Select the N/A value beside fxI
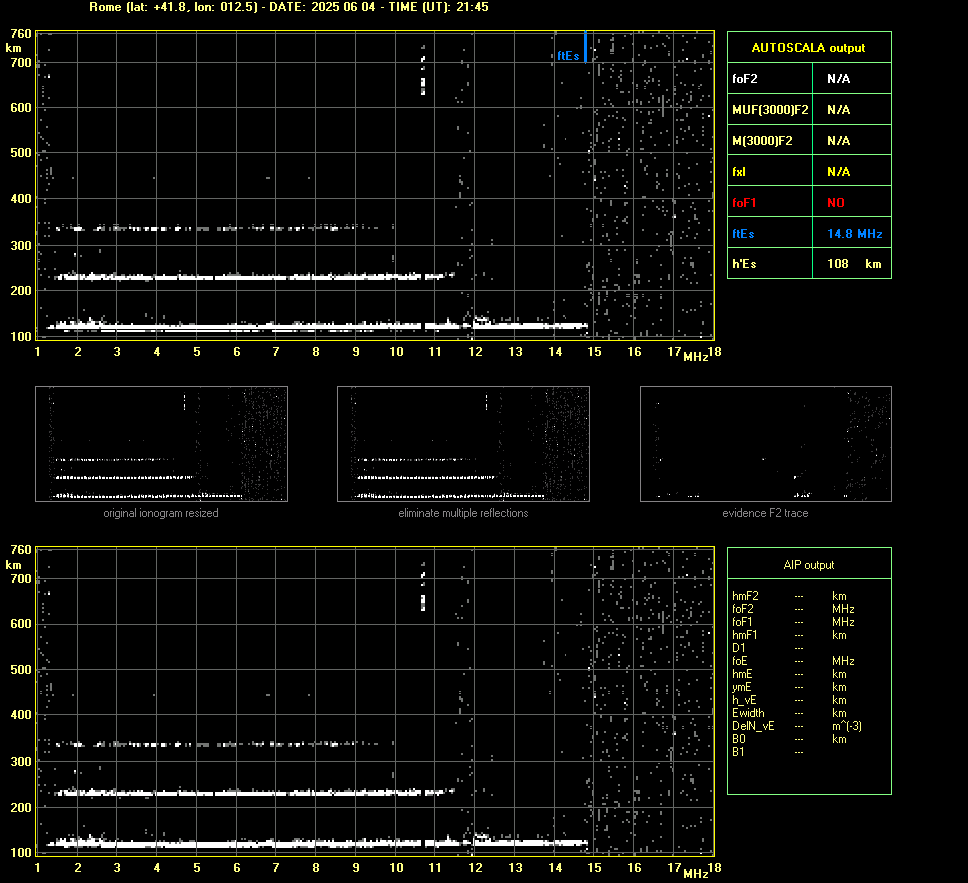The width and height of the screenshot is (968, 883). click(838, 172)
